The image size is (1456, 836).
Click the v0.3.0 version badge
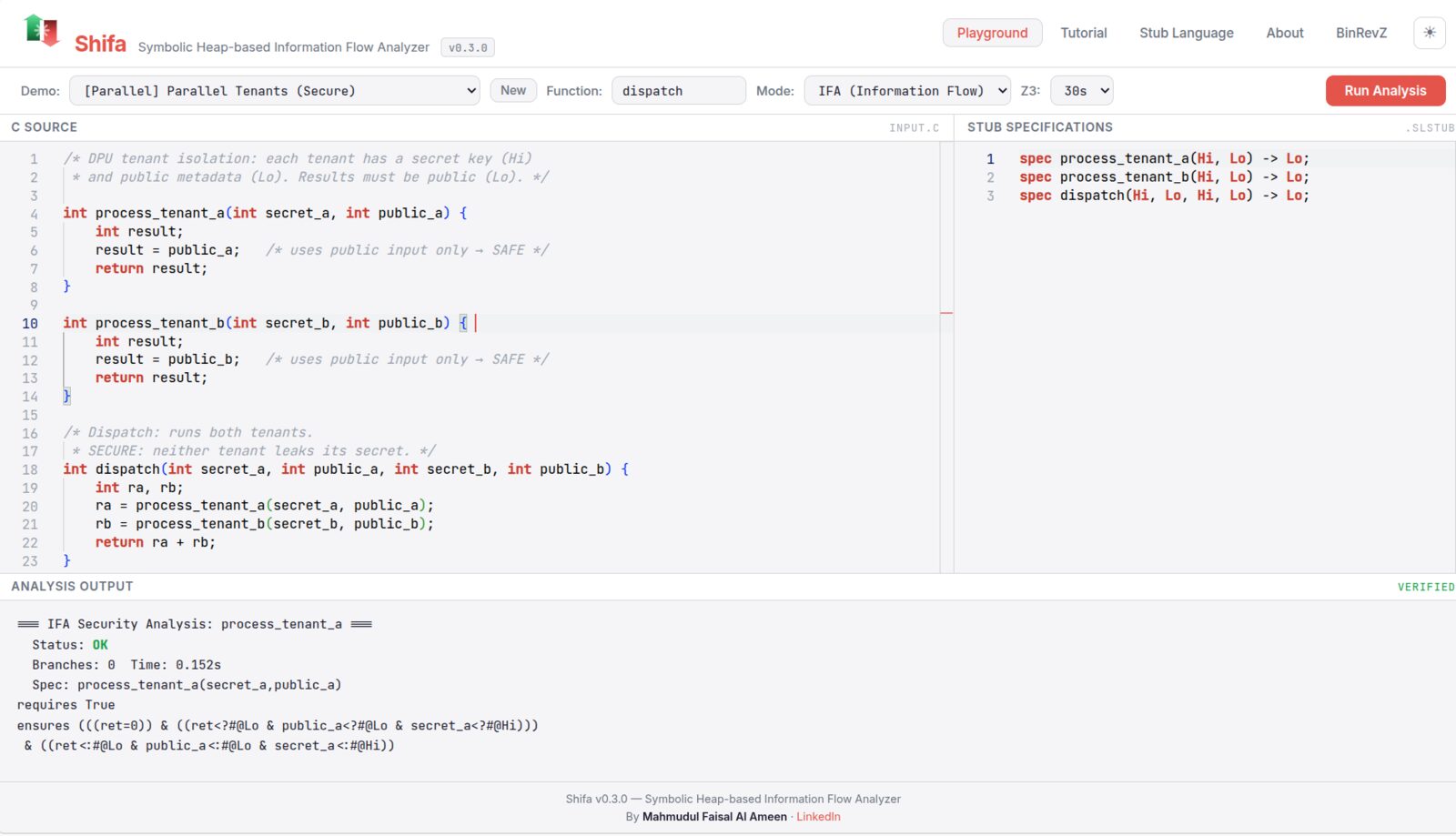click(x=468, y=47)
